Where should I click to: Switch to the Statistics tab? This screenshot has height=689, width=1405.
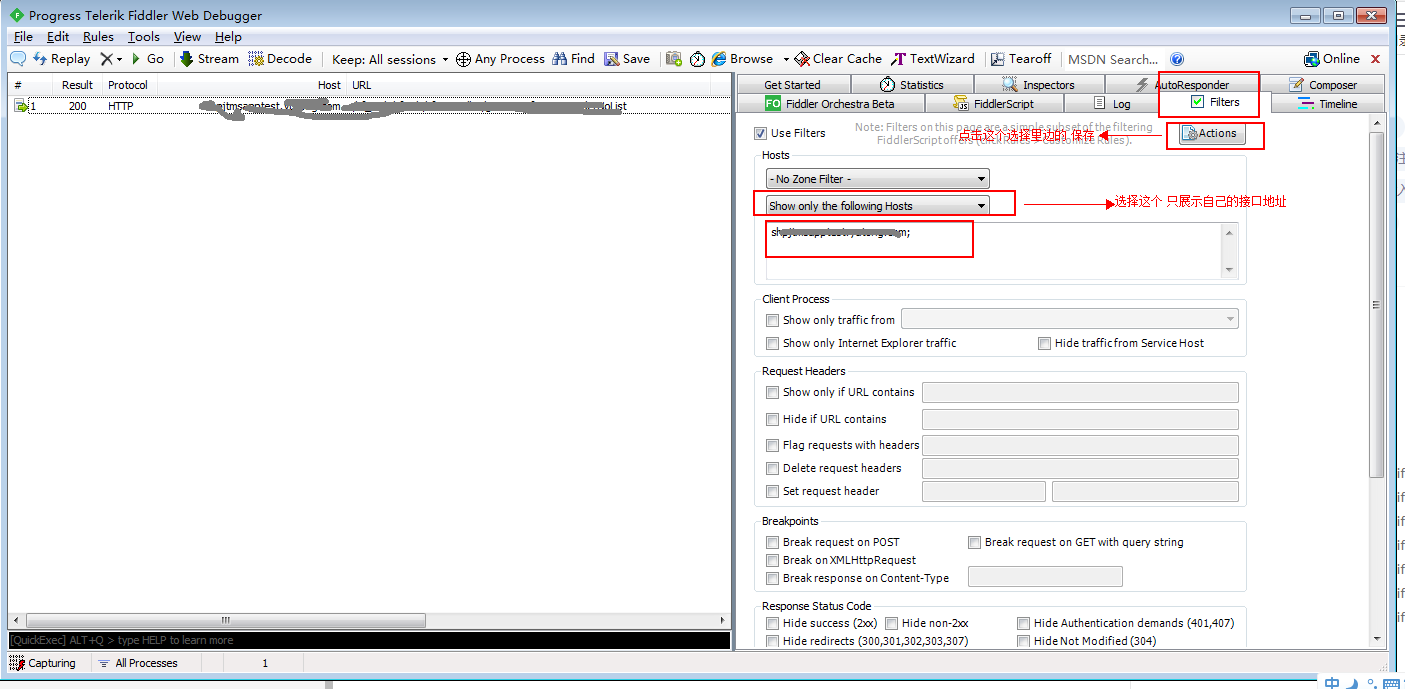911,85
